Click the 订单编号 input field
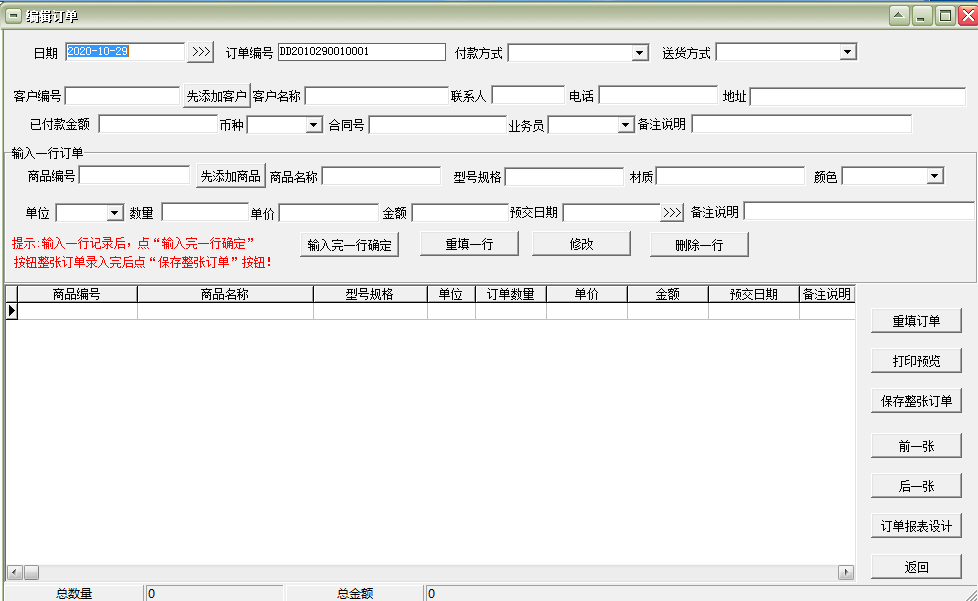The image size is (978, 601). 360,52
